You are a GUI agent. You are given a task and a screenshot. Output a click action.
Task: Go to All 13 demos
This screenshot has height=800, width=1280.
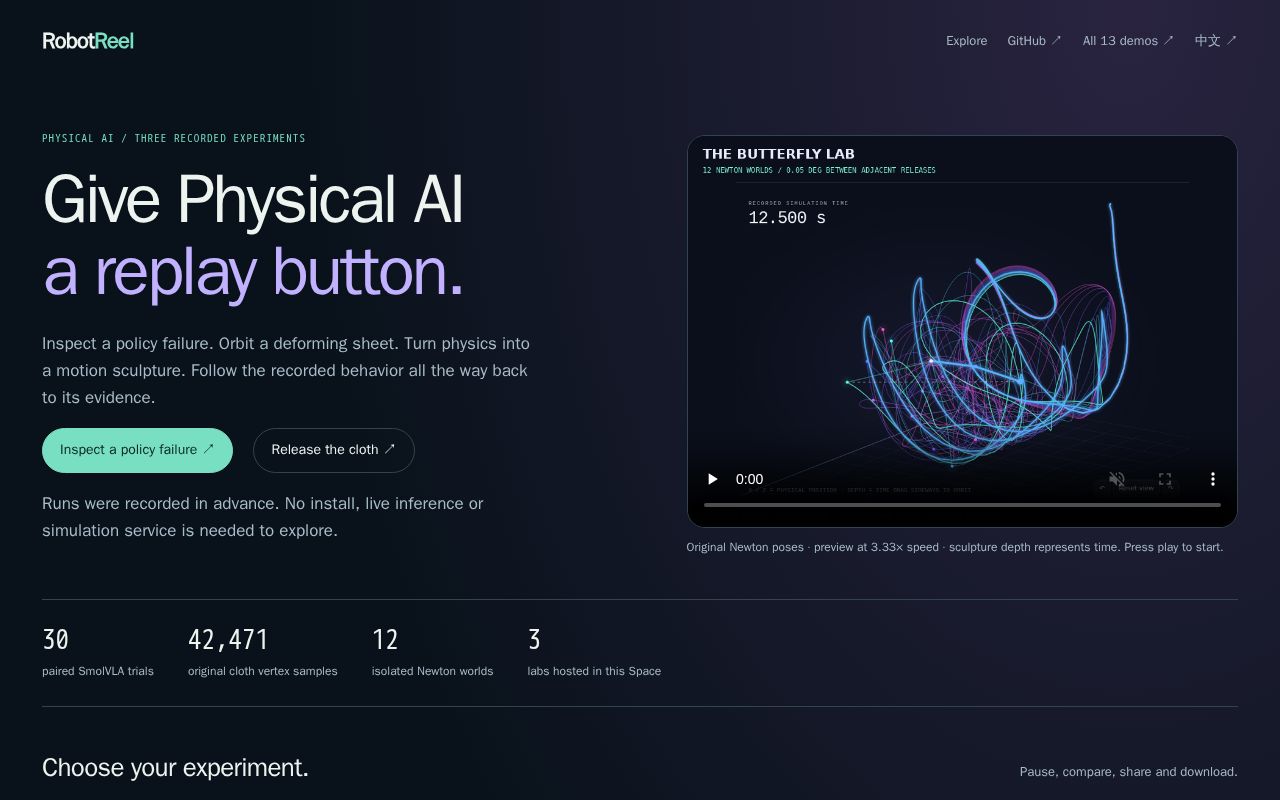pyautogui.click(x=1128, y=41)
